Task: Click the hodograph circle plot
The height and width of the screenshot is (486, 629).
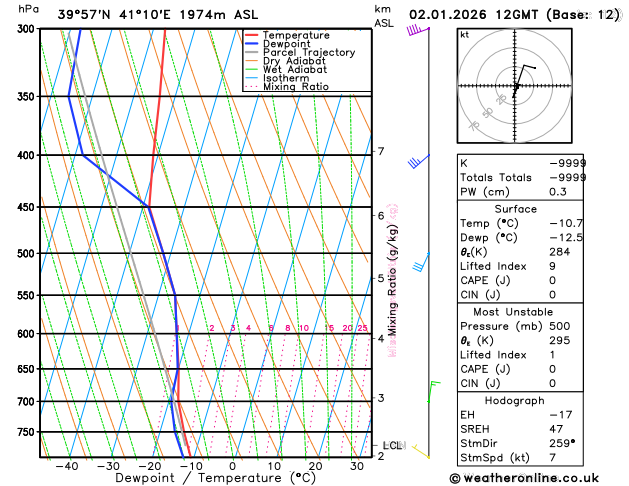Action: coord(515,87)
